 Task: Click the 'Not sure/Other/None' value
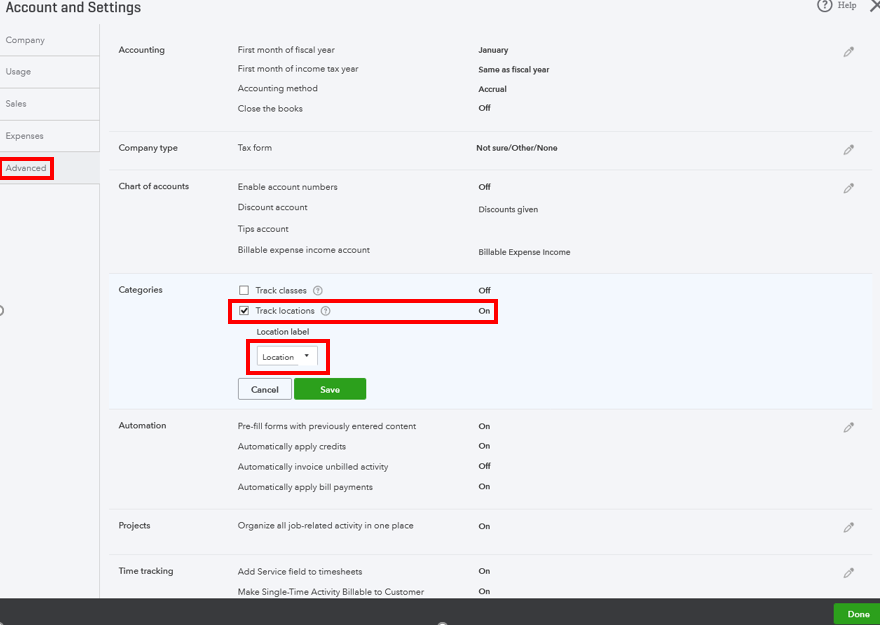(x=517, y=148)
